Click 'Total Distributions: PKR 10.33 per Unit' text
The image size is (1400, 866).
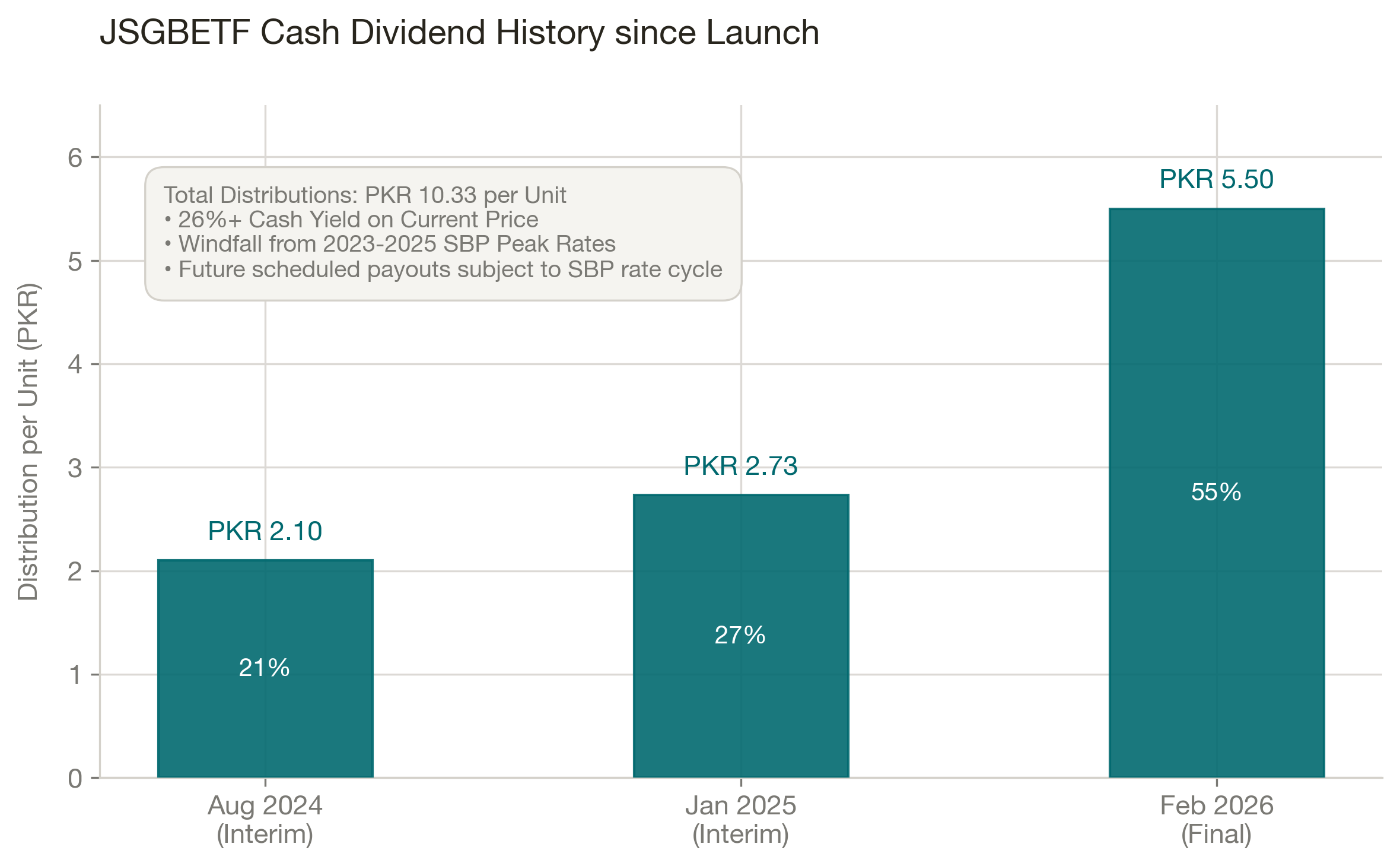365,195
